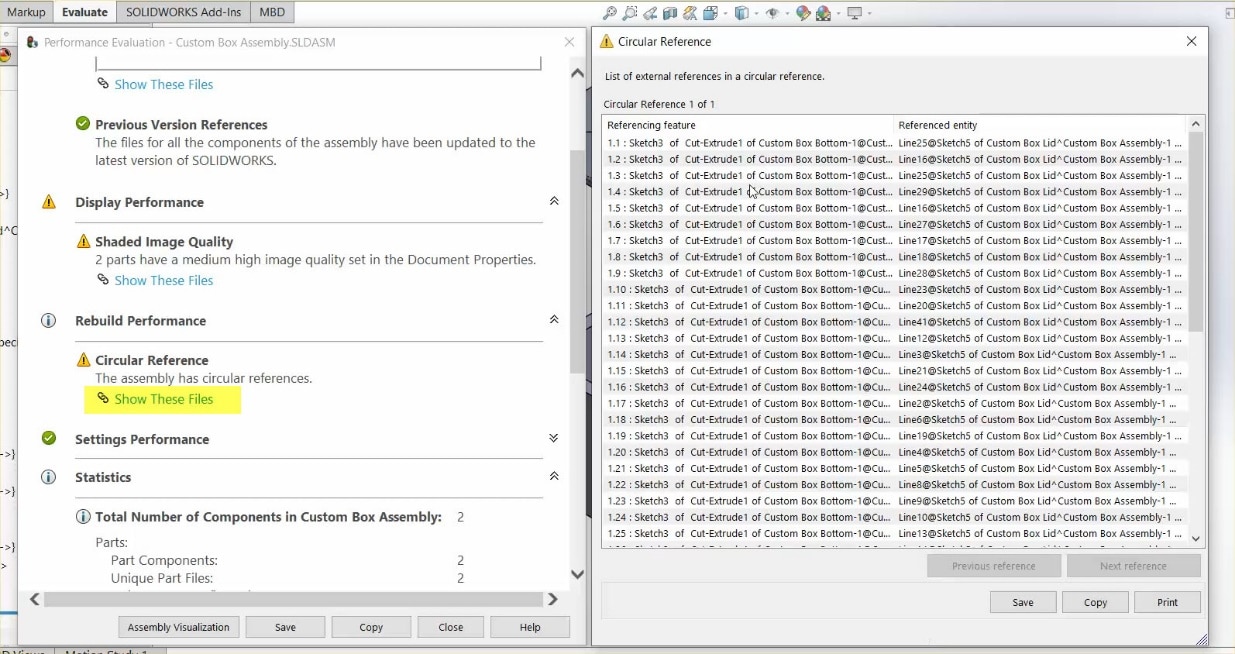
Task: Collapse the Display Performance section
Action: [x=554, y=201]
